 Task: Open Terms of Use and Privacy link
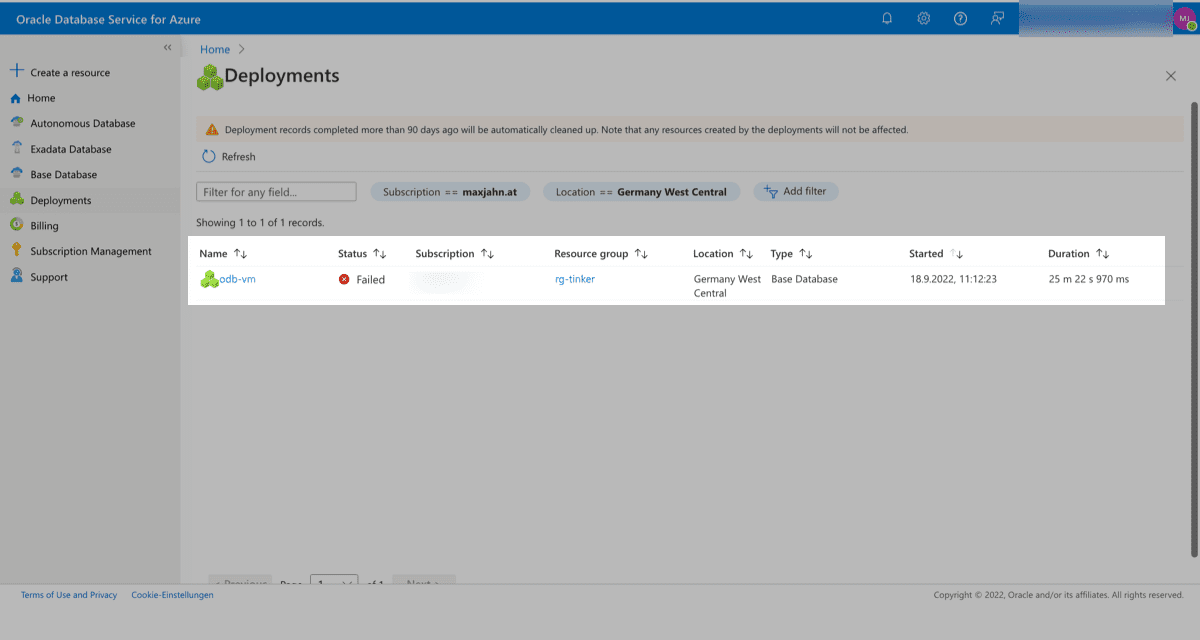click(69, 595)
